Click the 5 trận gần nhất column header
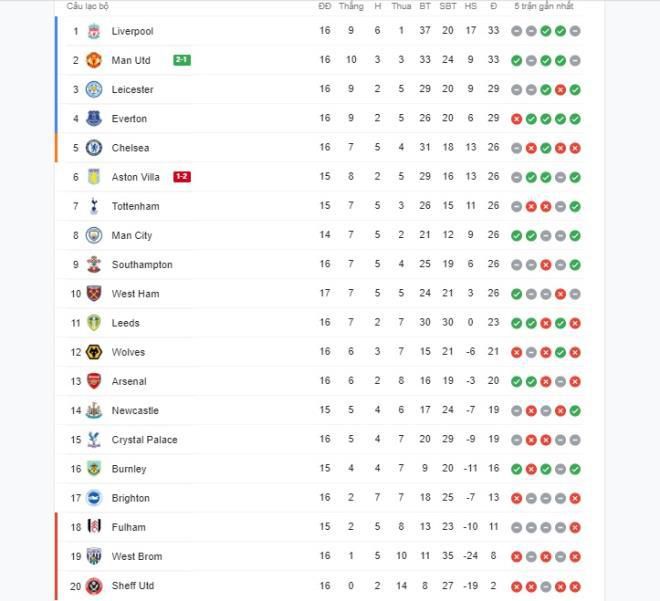This screenshot has height=601, width=660. 544,6
